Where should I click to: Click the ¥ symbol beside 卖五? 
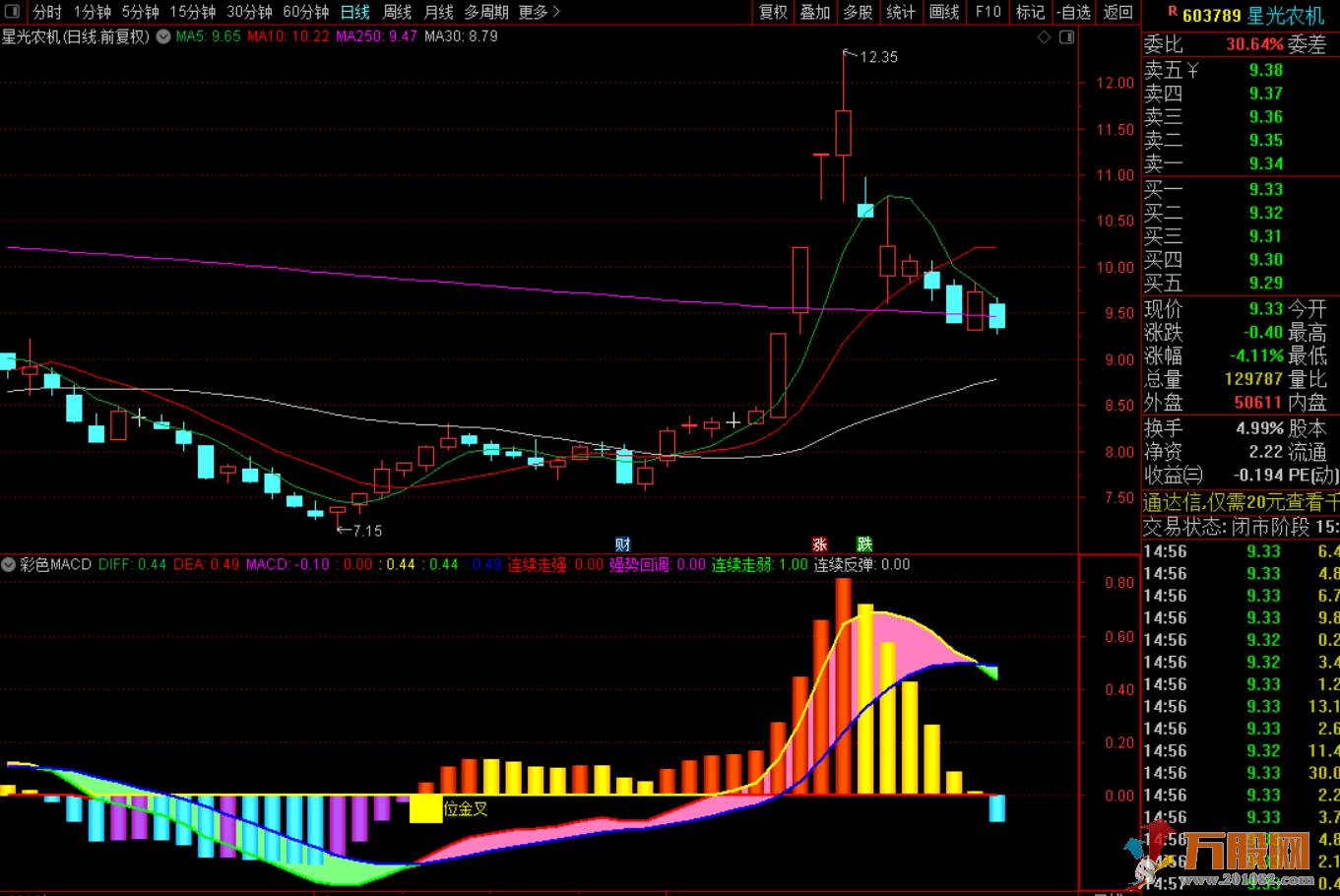click(1193, 70)
